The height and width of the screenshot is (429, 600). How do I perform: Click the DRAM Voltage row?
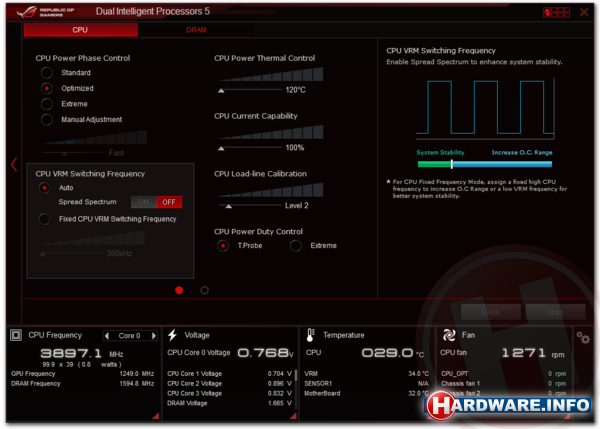[229, 403]
